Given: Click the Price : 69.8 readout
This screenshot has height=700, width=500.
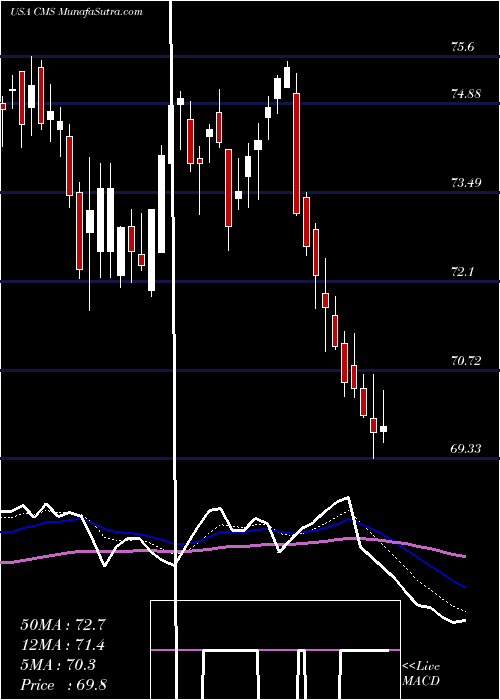Looking at the screenshot, I should (63, 685).
